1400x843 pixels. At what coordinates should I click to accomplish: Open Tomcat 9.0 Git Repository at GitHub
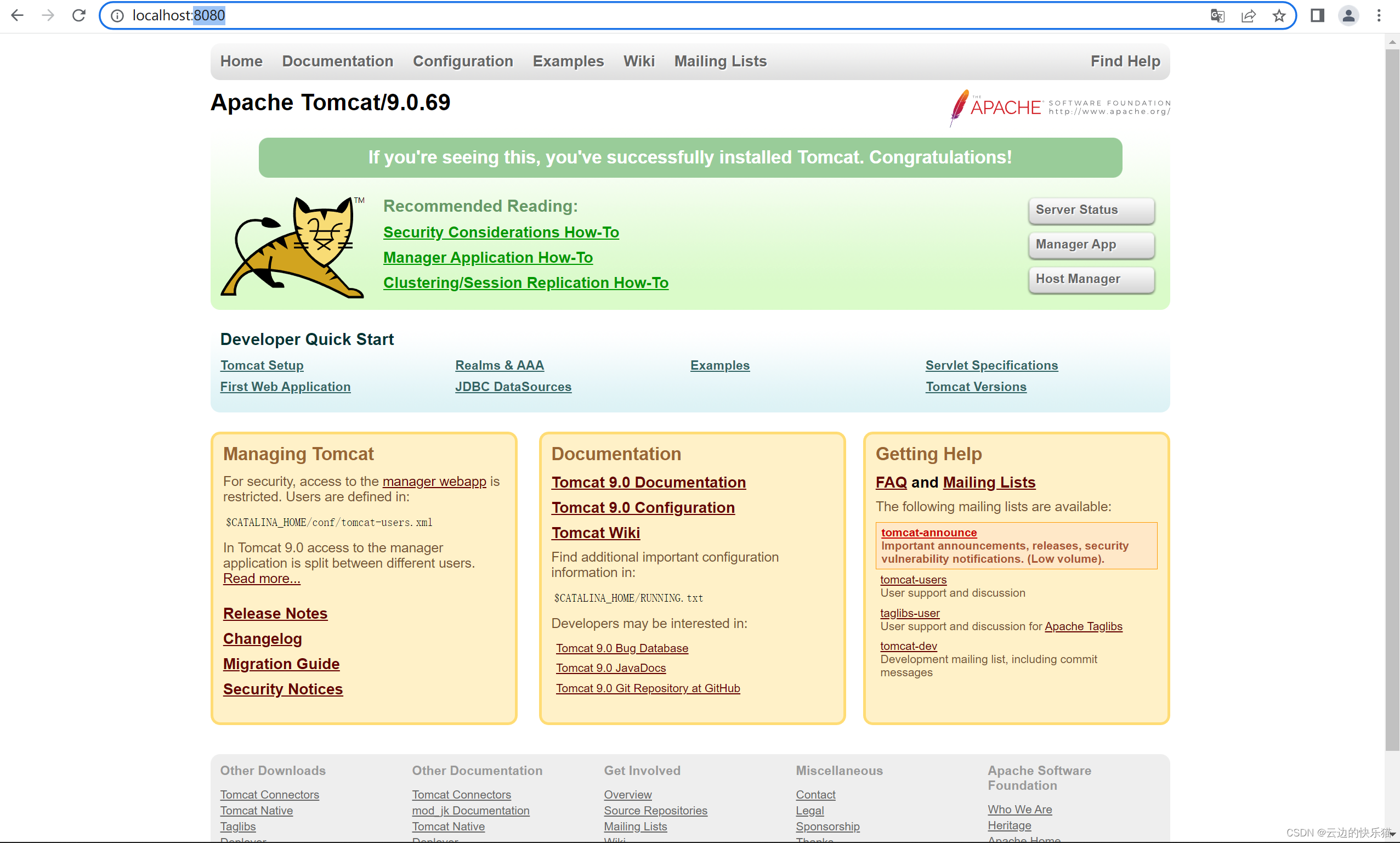[648, 688]
